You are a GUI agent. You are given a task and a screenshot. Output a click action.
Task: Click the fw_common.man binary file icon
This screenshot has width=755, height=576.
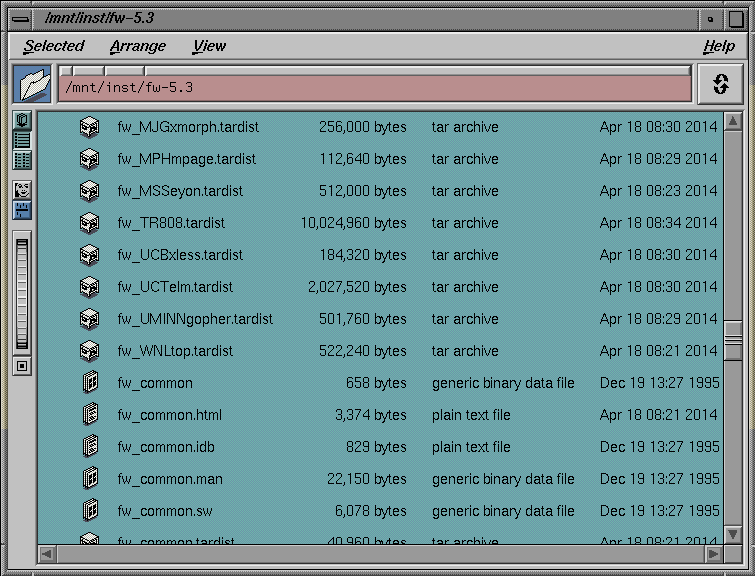pos(91,479)
